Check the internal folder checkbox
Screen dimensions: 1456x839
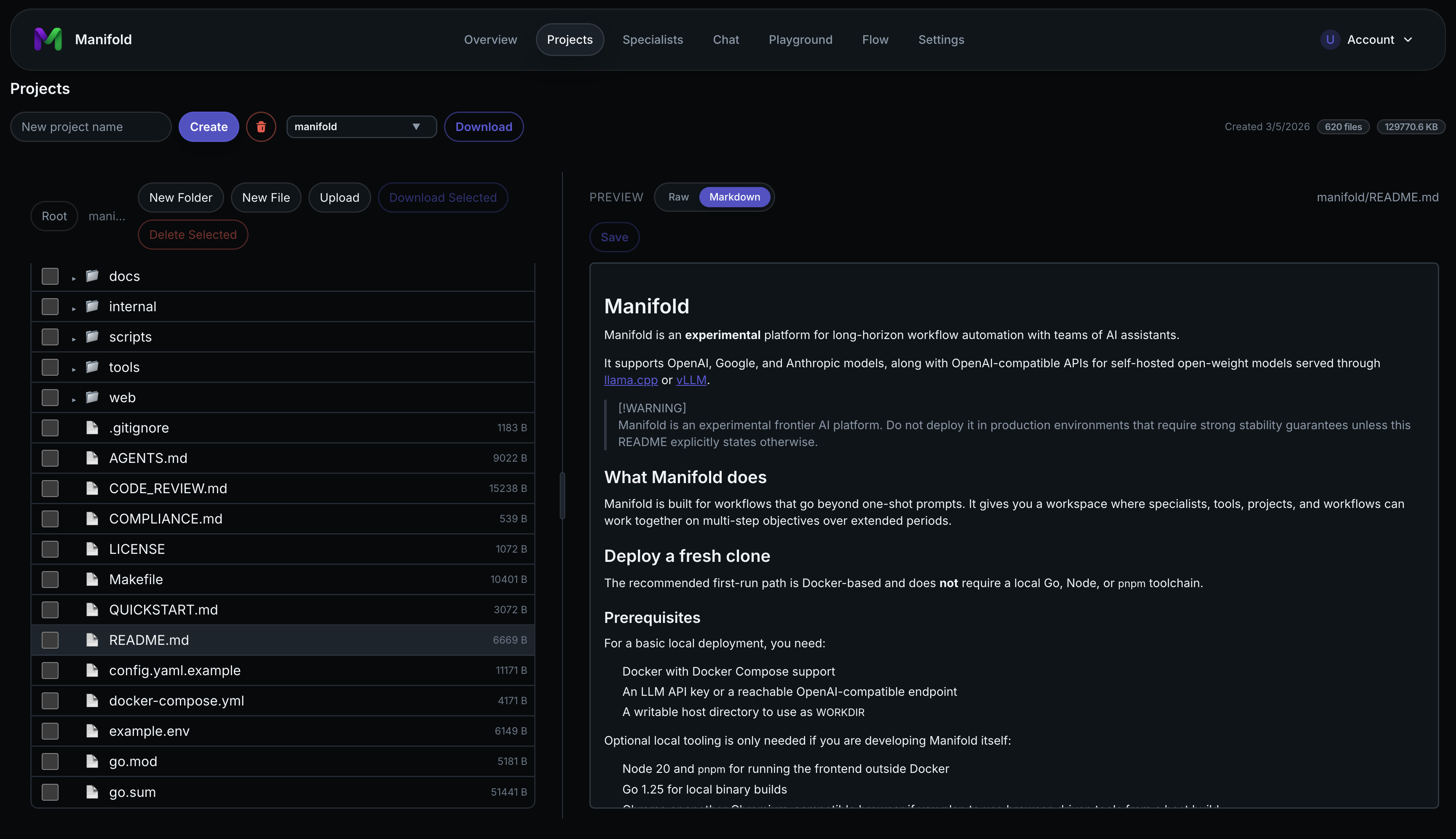(50, 307)
